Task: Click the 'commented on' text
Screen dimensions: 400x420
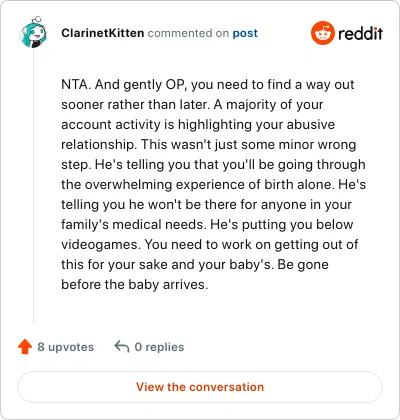Action: coord(188,33)
